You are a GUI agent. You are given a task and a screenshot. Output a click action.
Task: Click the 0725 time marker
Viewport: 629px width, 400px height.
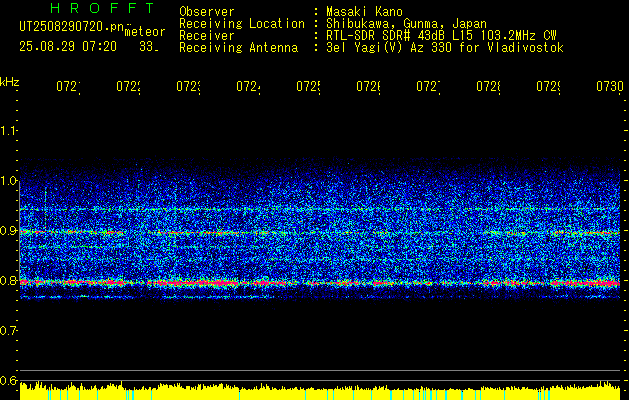pyautogui.click(x=308, y=87)
